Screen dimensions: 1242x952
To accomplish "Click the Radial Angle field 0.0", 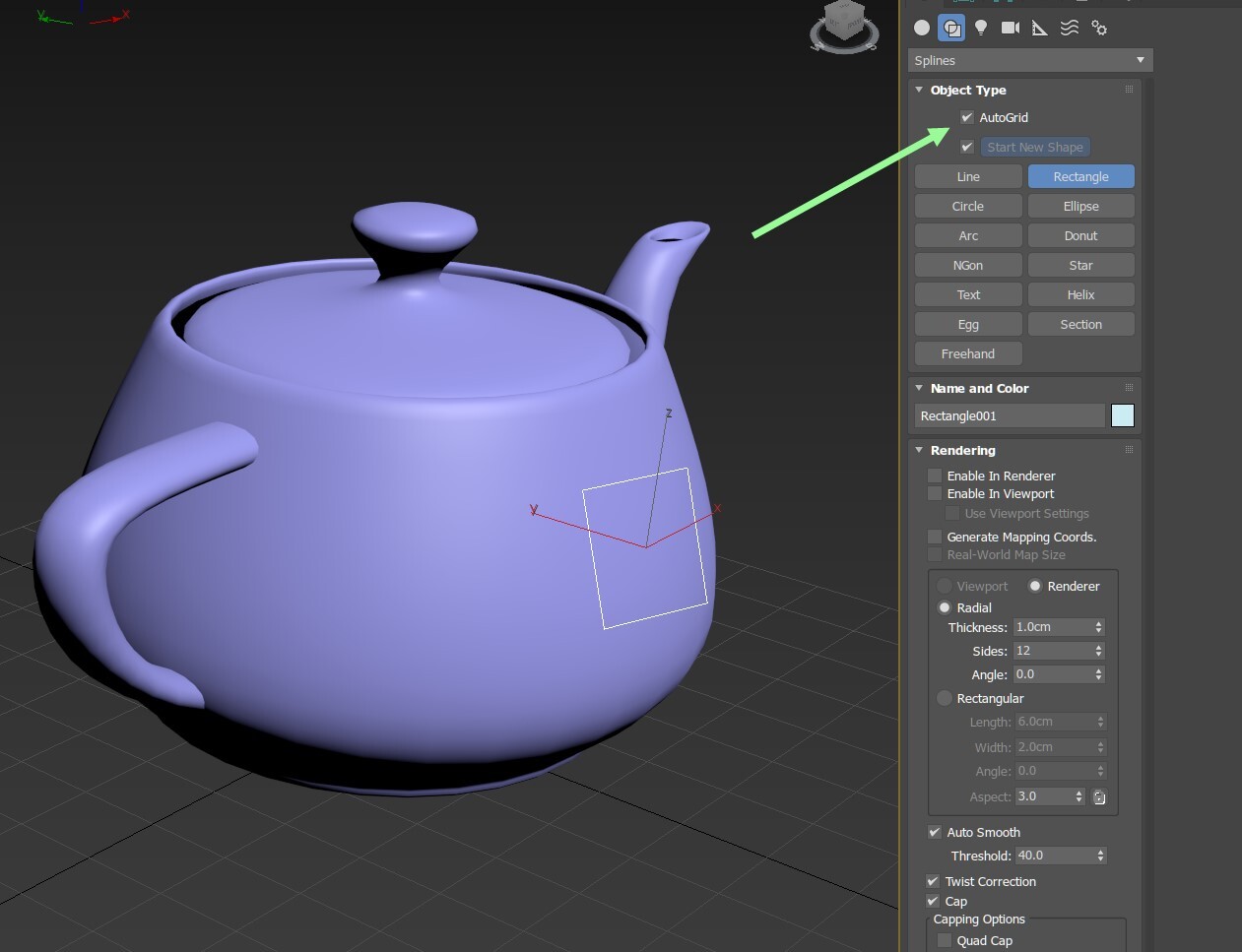I will [1053, 674].
